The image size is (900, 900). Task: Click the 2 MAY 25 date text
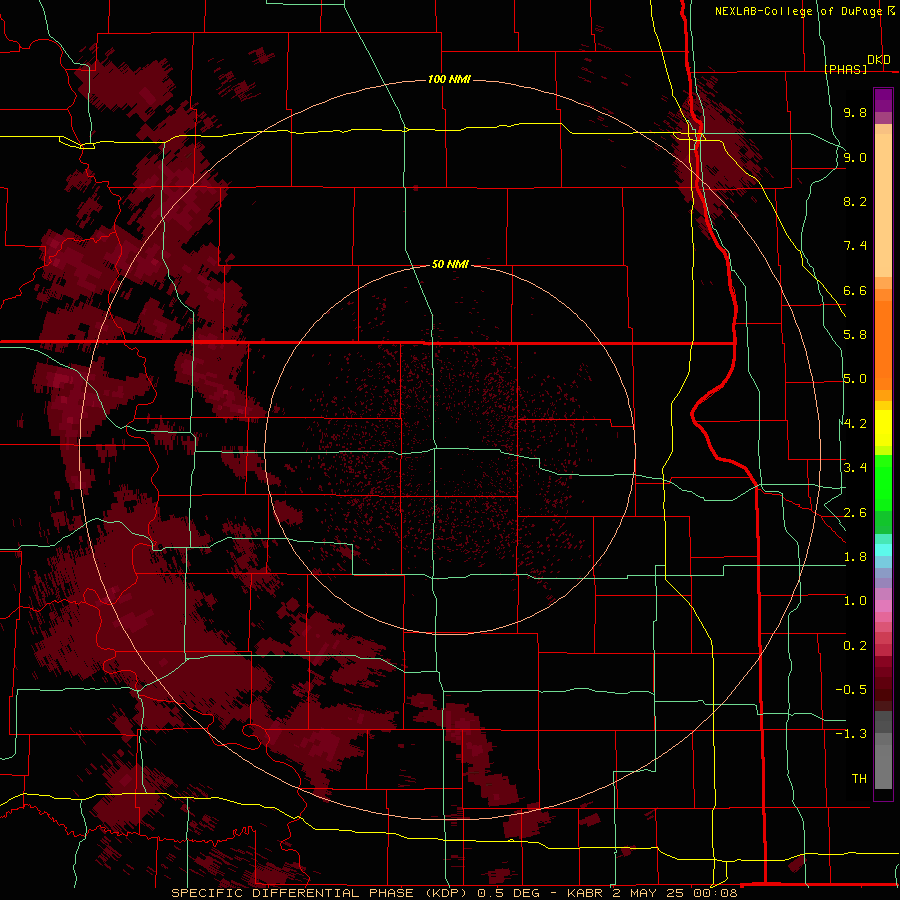[x=649, y=893]
